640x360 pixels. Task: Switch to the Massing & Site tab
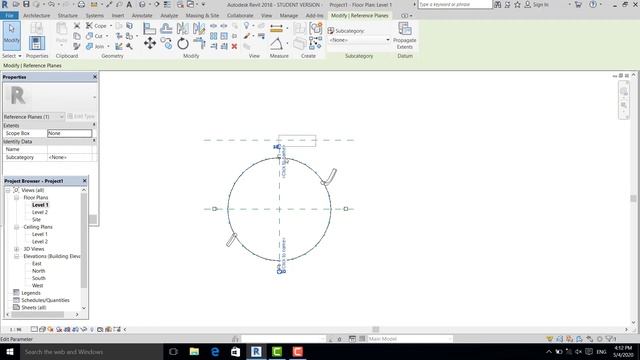pyautogui.click(x=202, y=16)
